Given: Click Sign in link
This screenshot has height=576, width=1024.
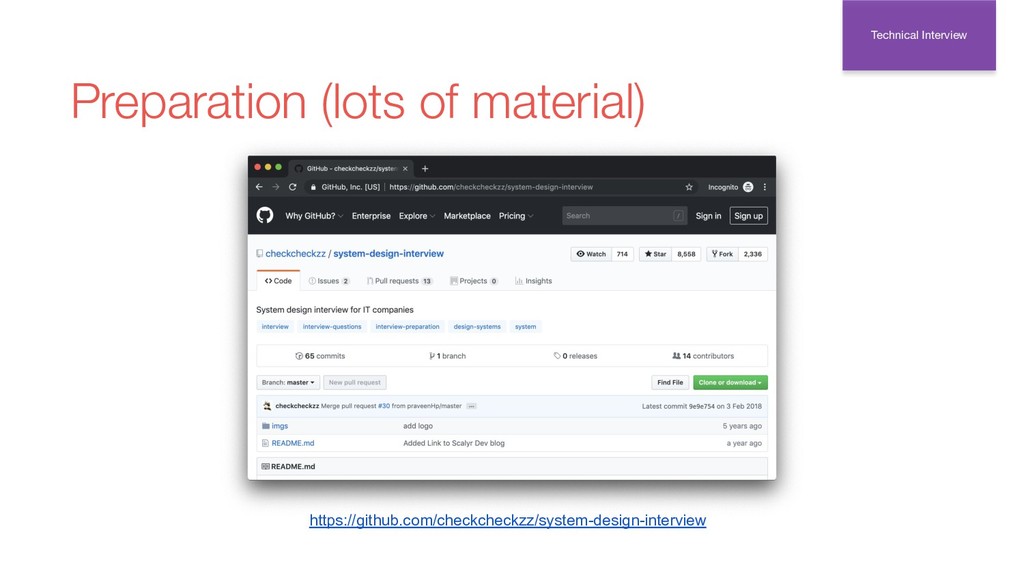Looking at the screenshot, I should (x=708, y=216).
